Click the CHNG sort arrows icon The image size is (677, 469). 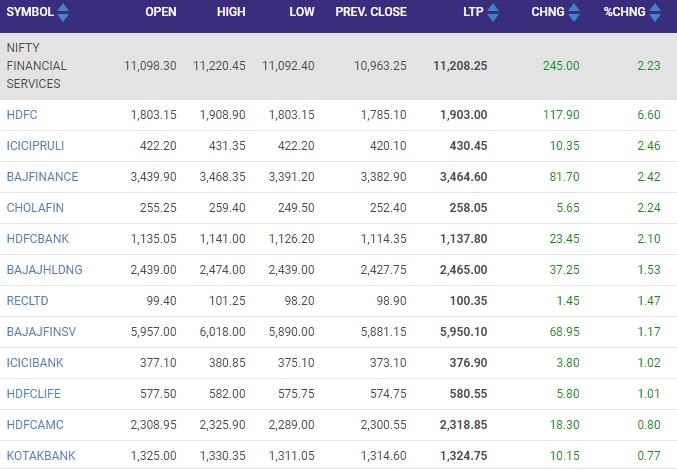point(574,12)
